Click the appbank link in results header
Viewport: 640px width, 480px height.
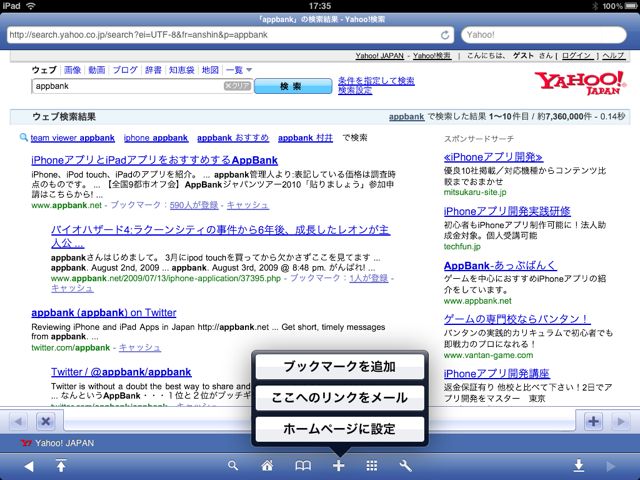407,117
